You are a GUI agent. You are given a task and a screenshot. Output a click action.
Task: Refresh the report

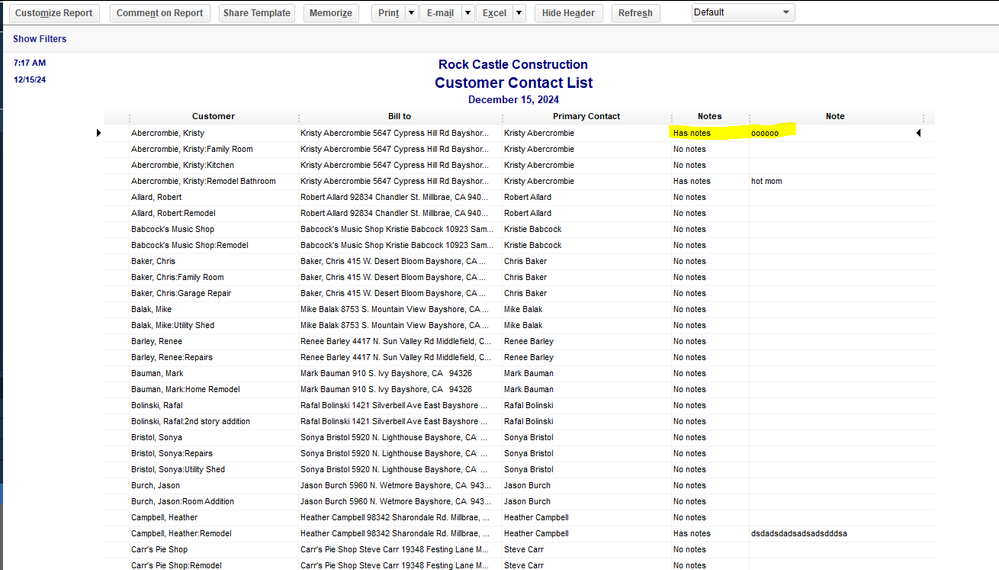pyautogui.click(x=635, y=13)
